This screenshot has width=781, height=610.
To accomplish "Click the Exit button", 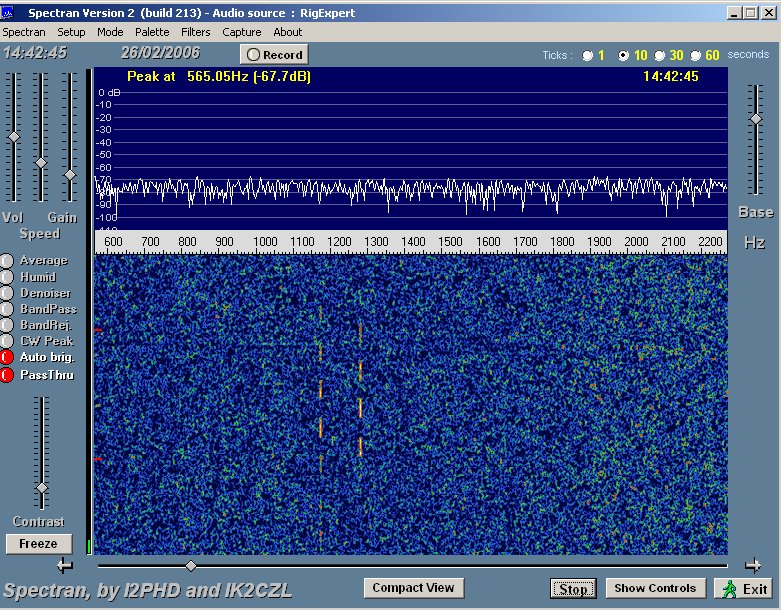I will coord(744,589).
